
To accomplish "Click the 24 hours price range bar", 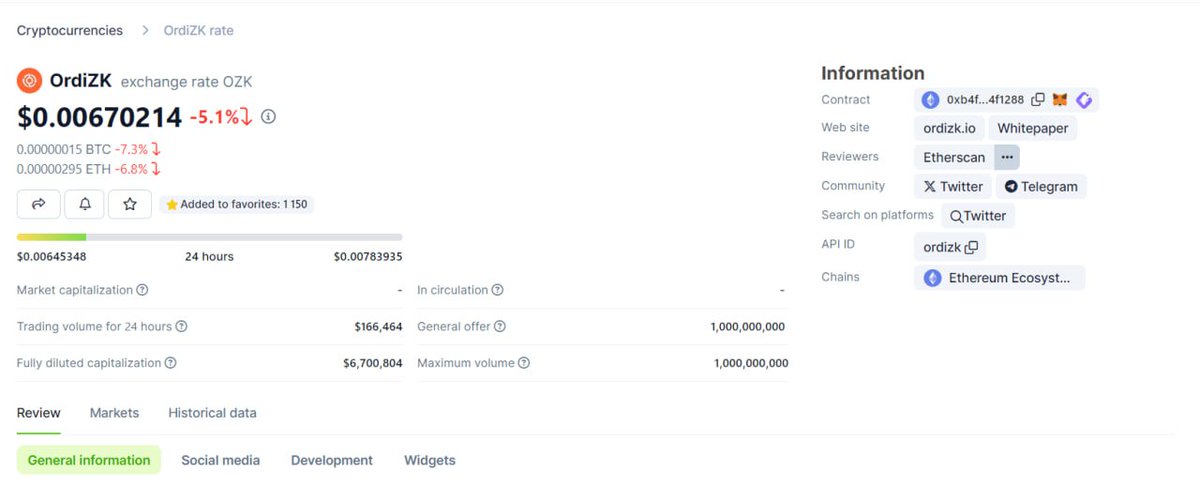I will 210,237.
